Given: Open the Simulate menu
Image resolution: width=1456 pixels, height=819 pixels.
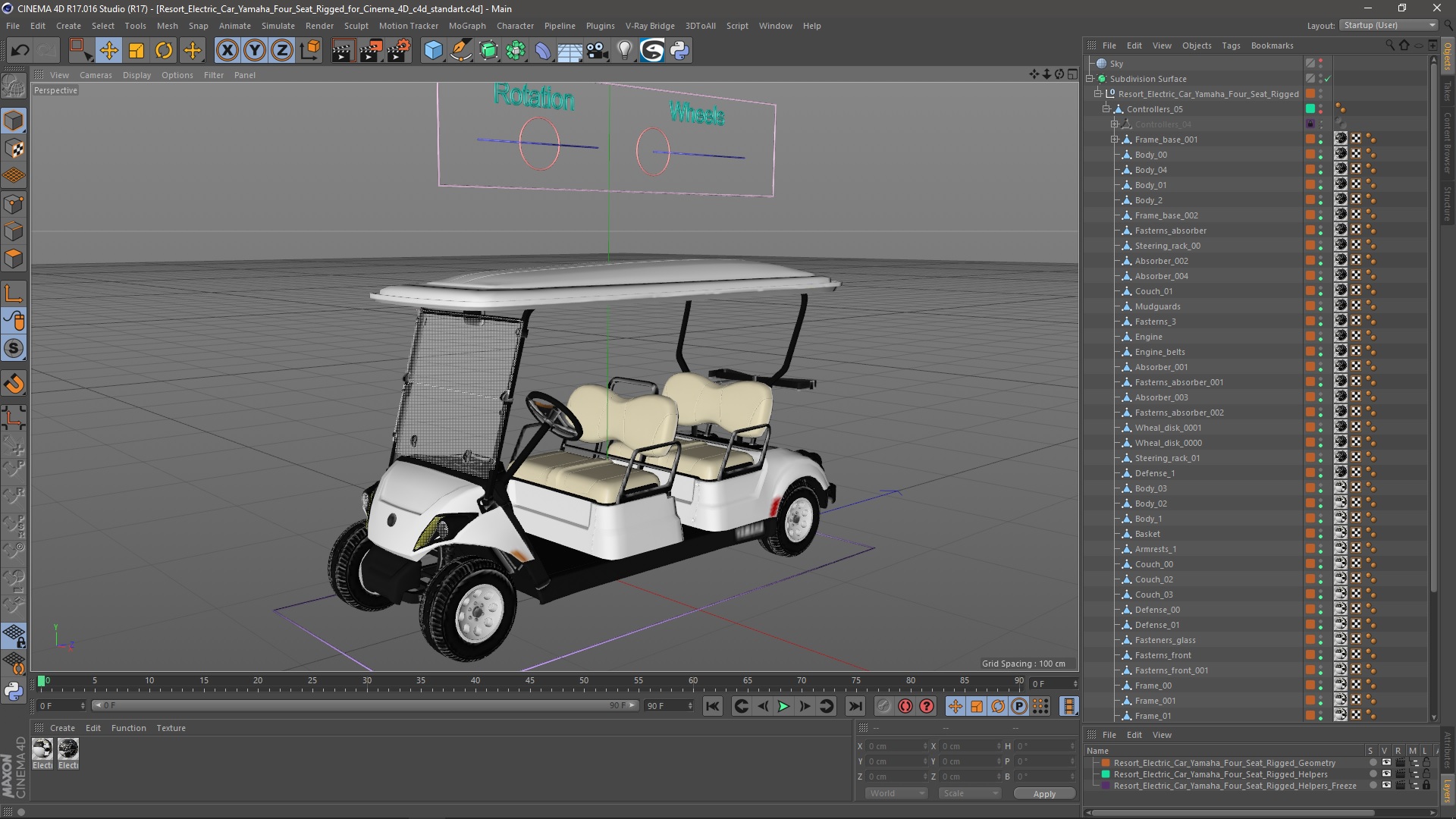Looking at the screenshot, I should pyautogui.click(x=278, y=26).
